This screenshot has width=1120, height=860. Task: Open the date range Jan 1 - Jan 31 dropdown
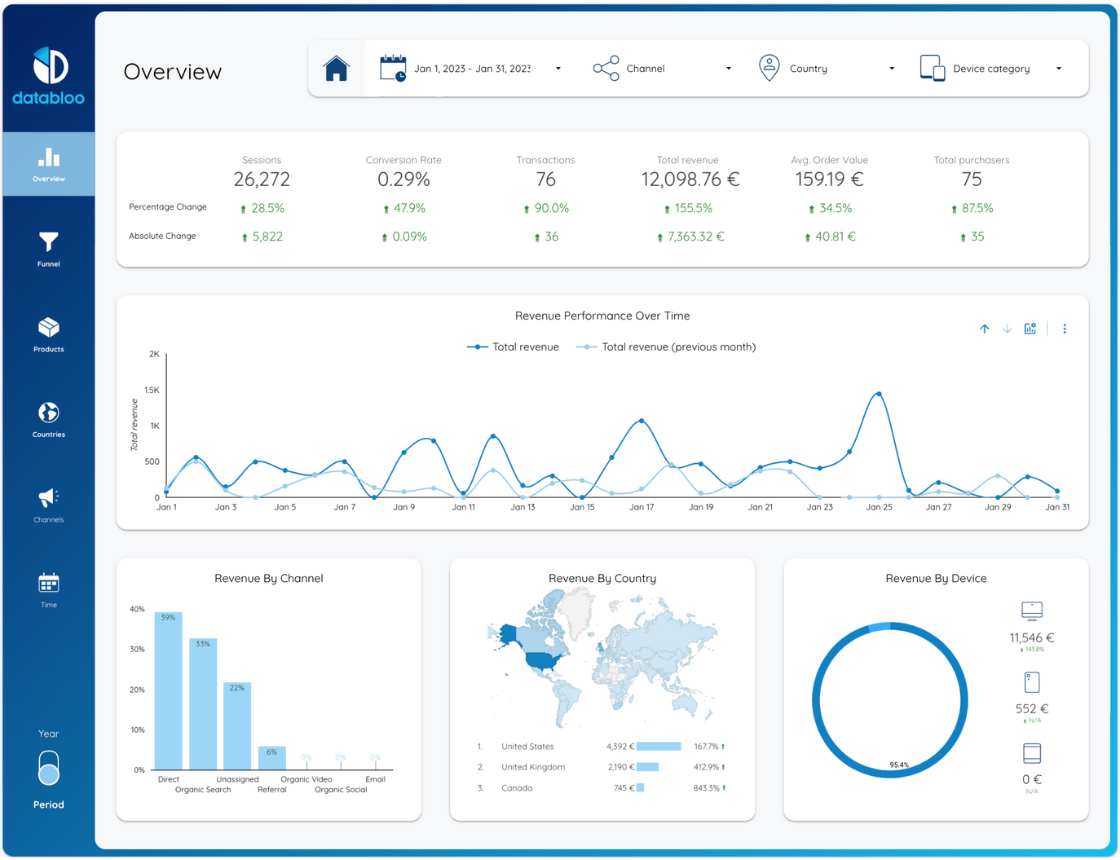471,69
